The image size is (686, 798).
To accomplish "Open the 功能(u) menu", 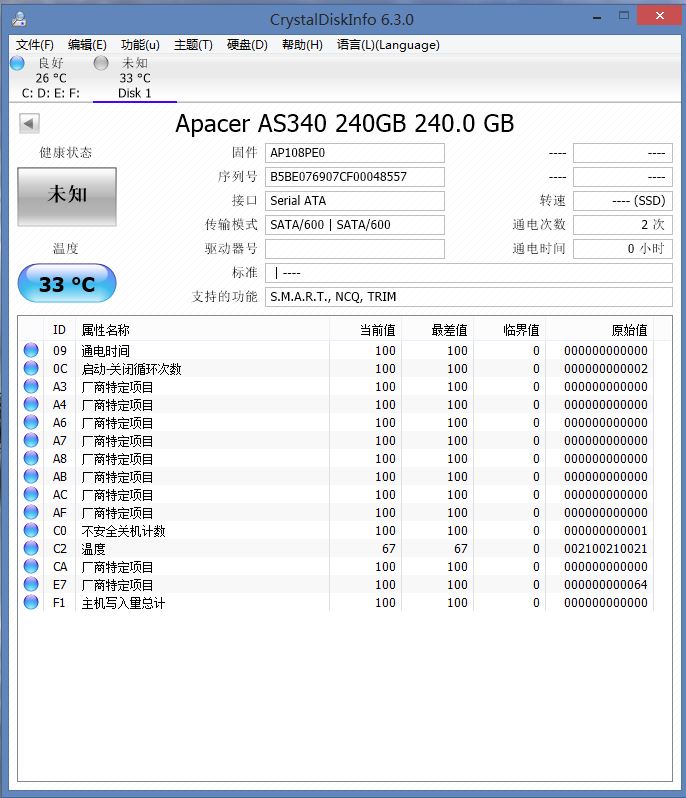I will 140,45.
